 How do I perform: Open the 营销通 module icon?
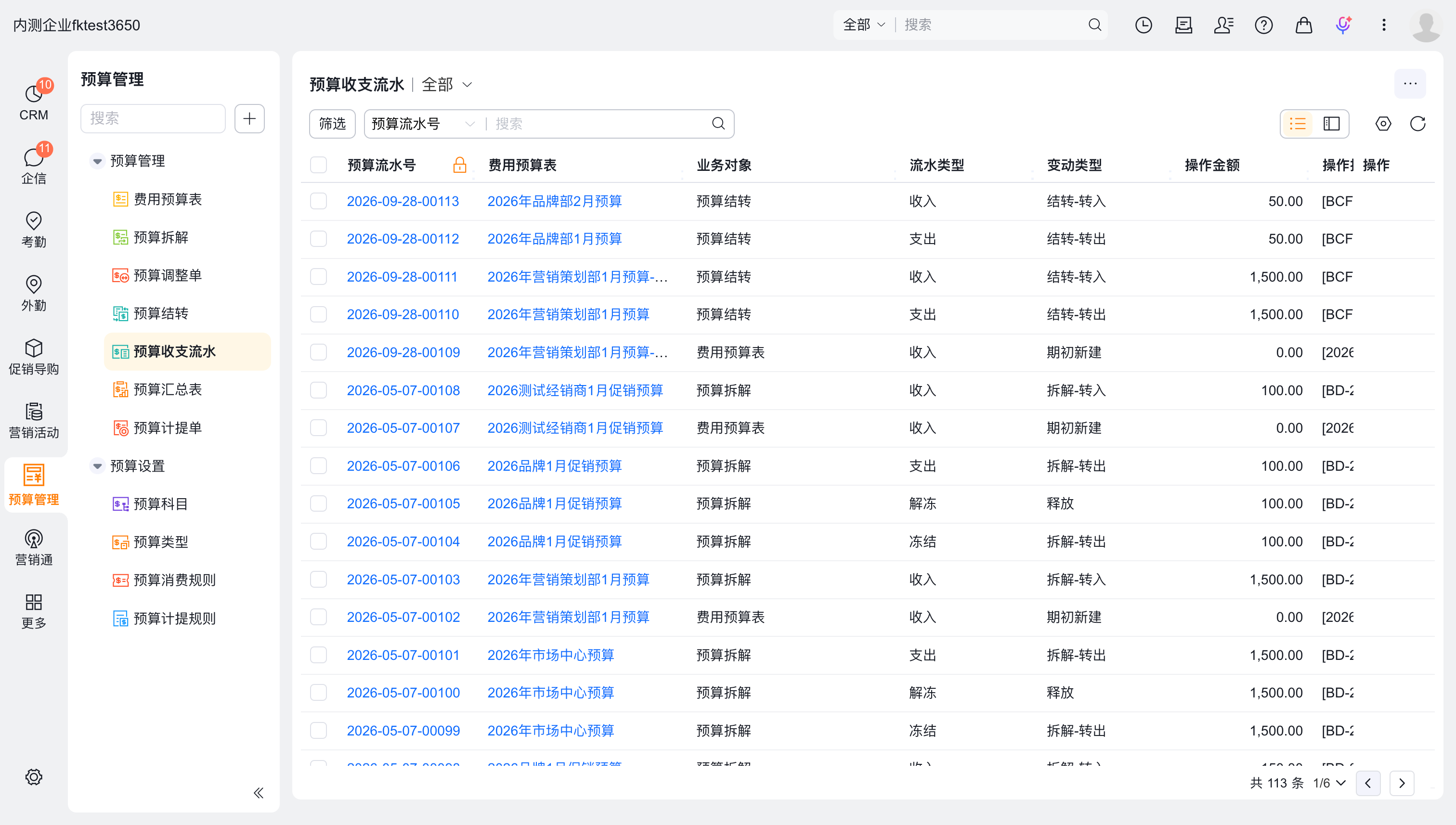coord(33,547)
